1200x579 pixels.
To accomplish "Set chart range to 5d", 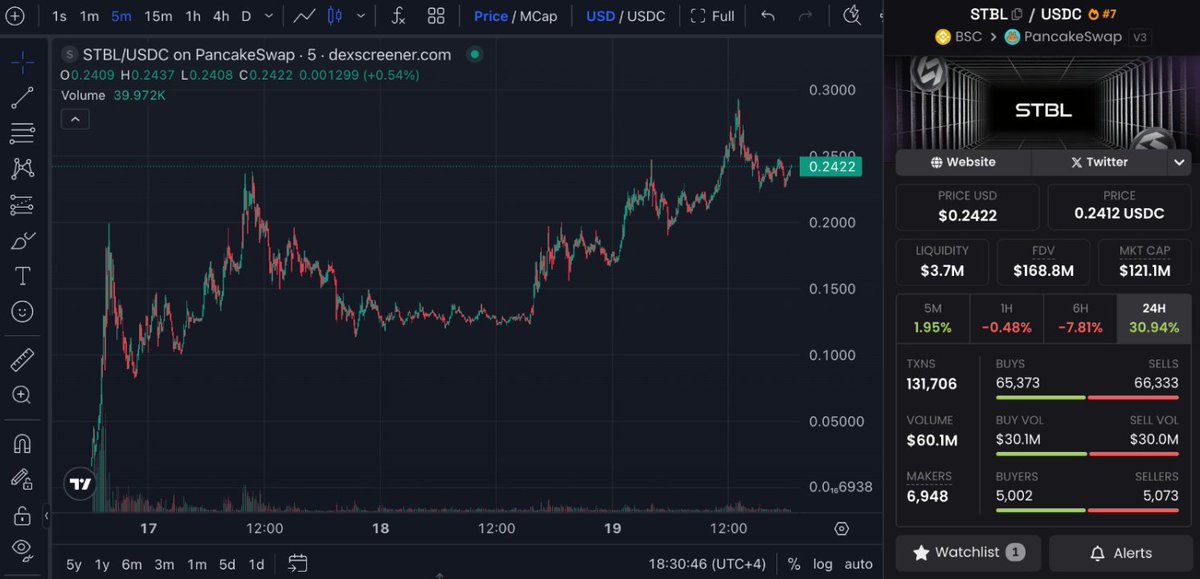I will (227, 564).
